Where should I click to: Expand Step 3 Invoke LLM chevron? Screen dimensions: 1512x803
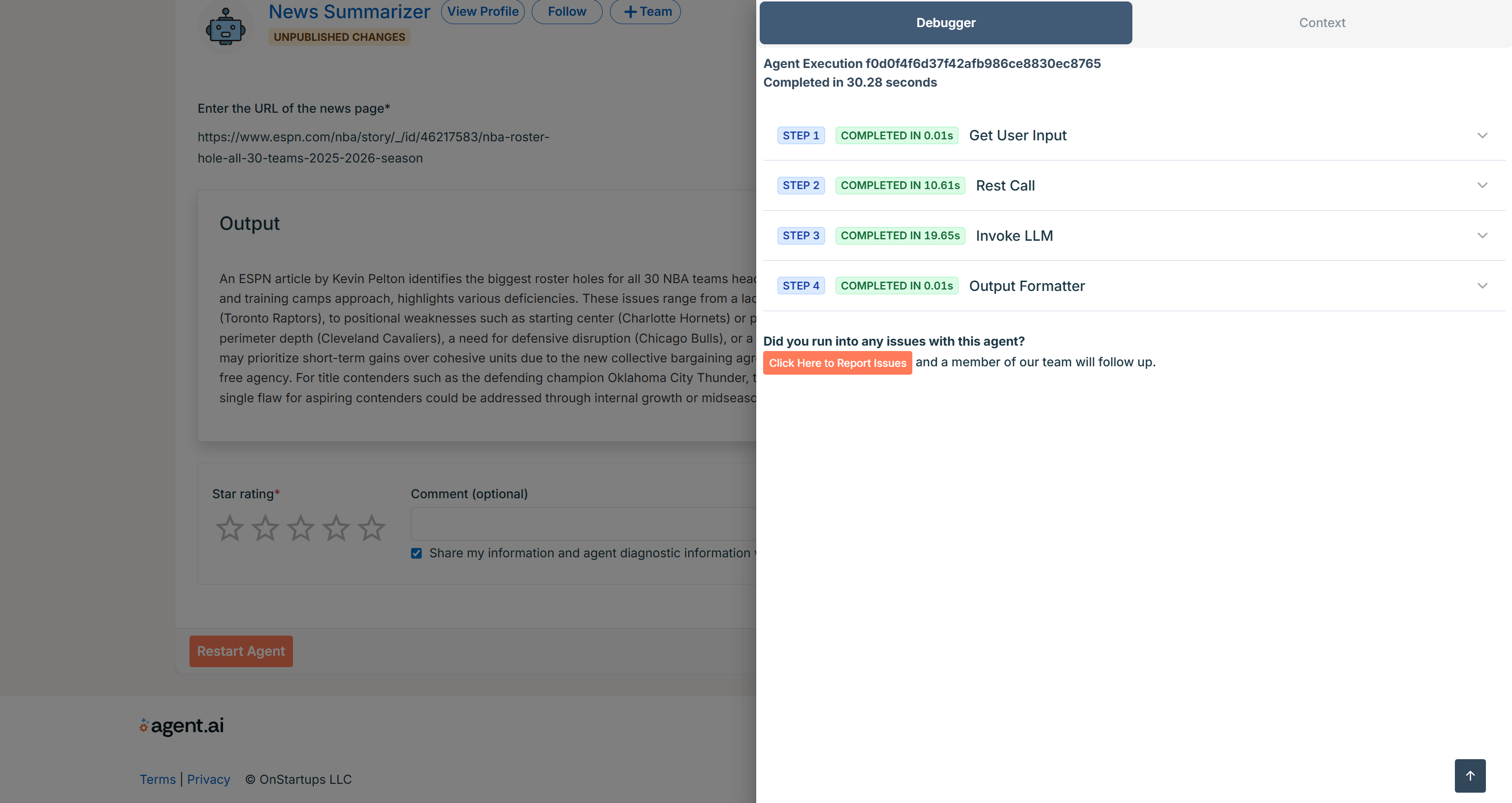[1481, 235]
